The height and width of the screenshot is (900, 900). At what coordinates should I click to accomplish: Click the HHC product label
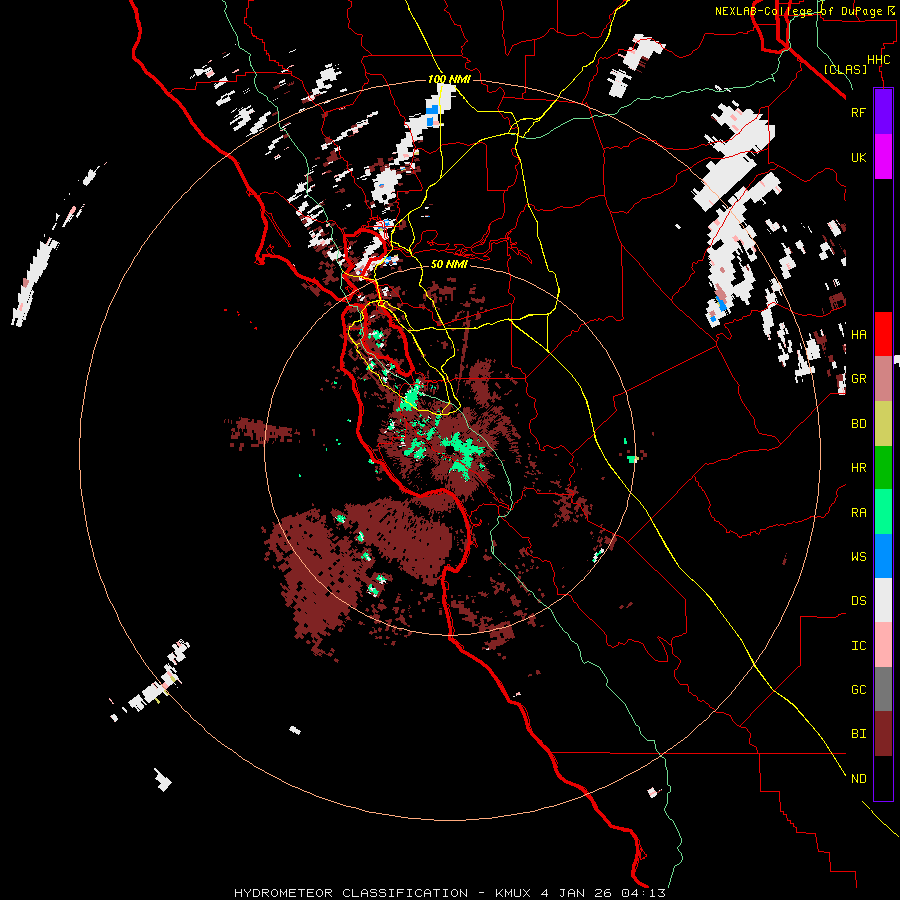pos(878,60)
